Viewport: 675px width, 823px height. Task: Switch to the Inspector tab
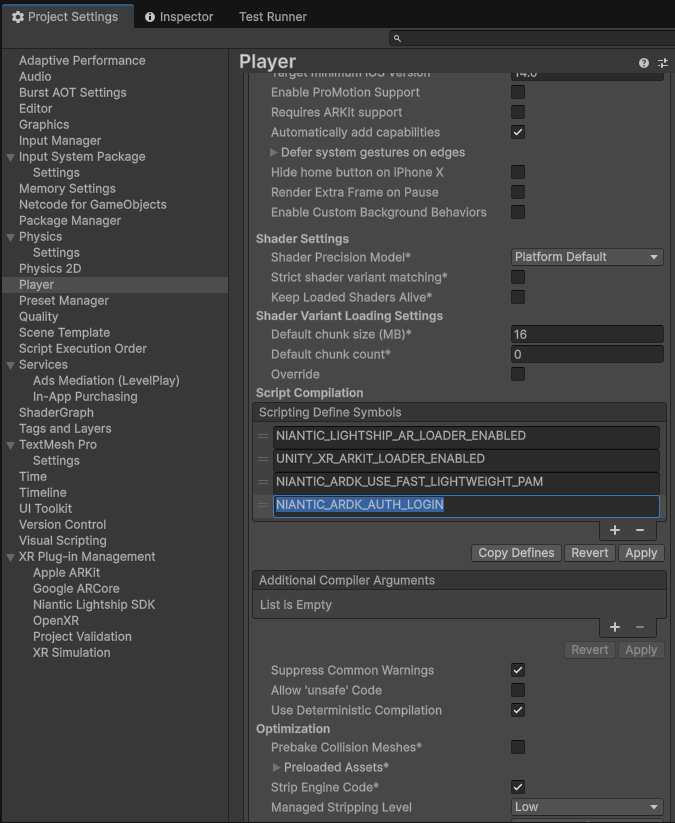point(179,17)
